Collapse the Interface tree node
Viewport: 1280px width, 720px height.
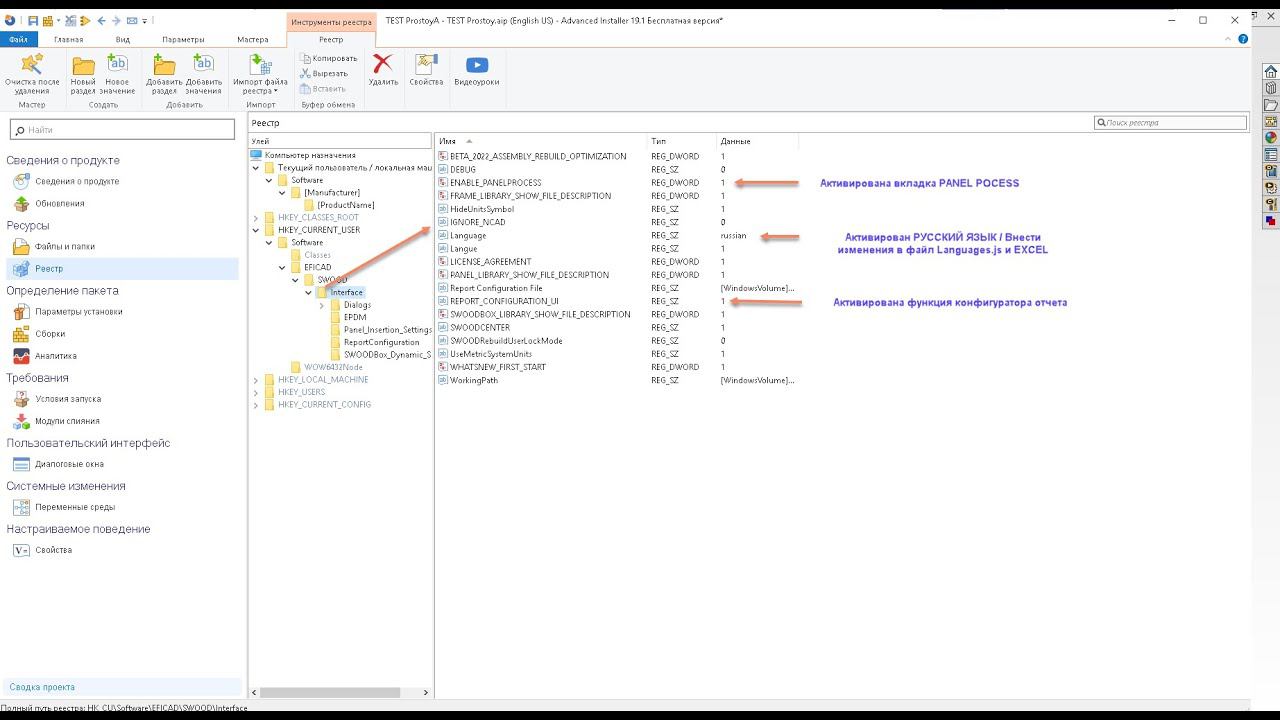tap(309, 293)
